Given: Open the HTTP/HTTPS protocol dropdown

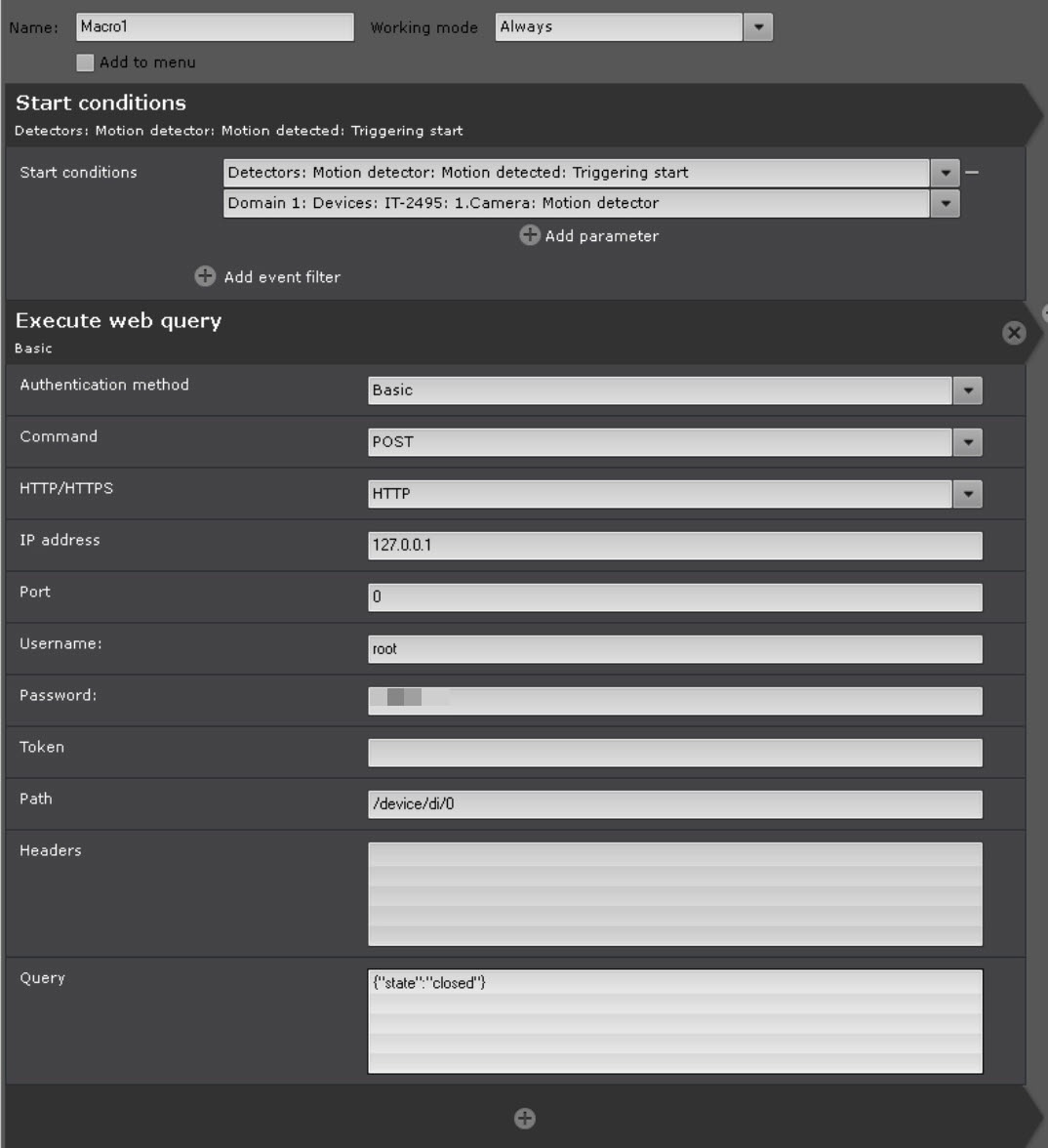Looking at the screenshot, I should [968, 494].
